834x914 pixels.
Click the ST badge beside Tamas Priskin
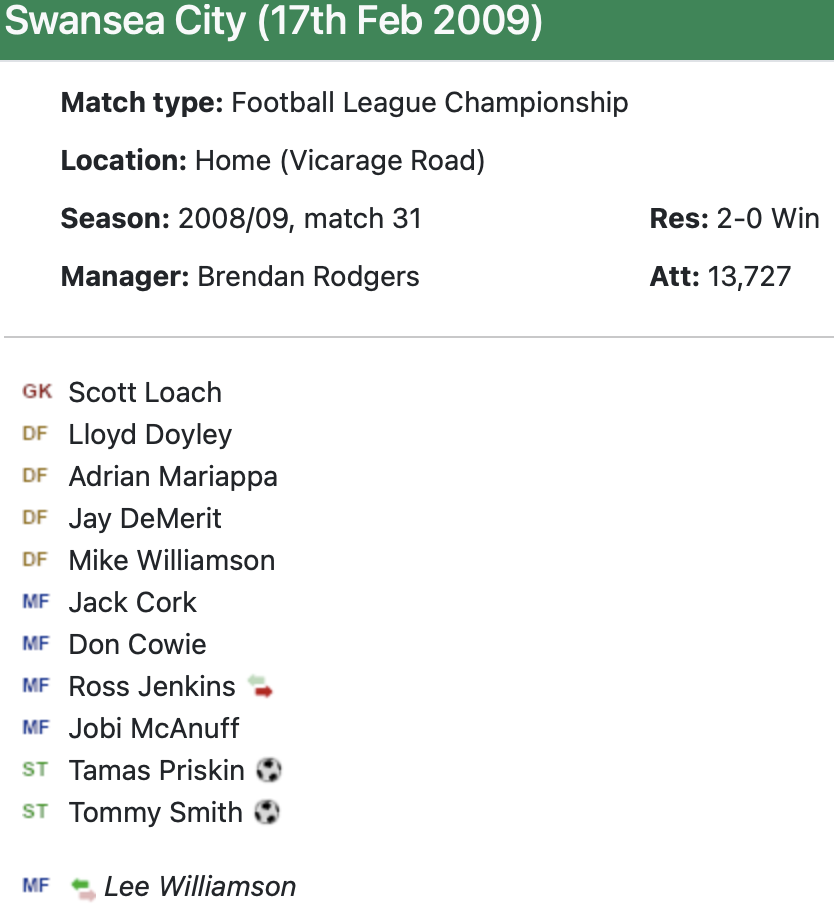35,770
